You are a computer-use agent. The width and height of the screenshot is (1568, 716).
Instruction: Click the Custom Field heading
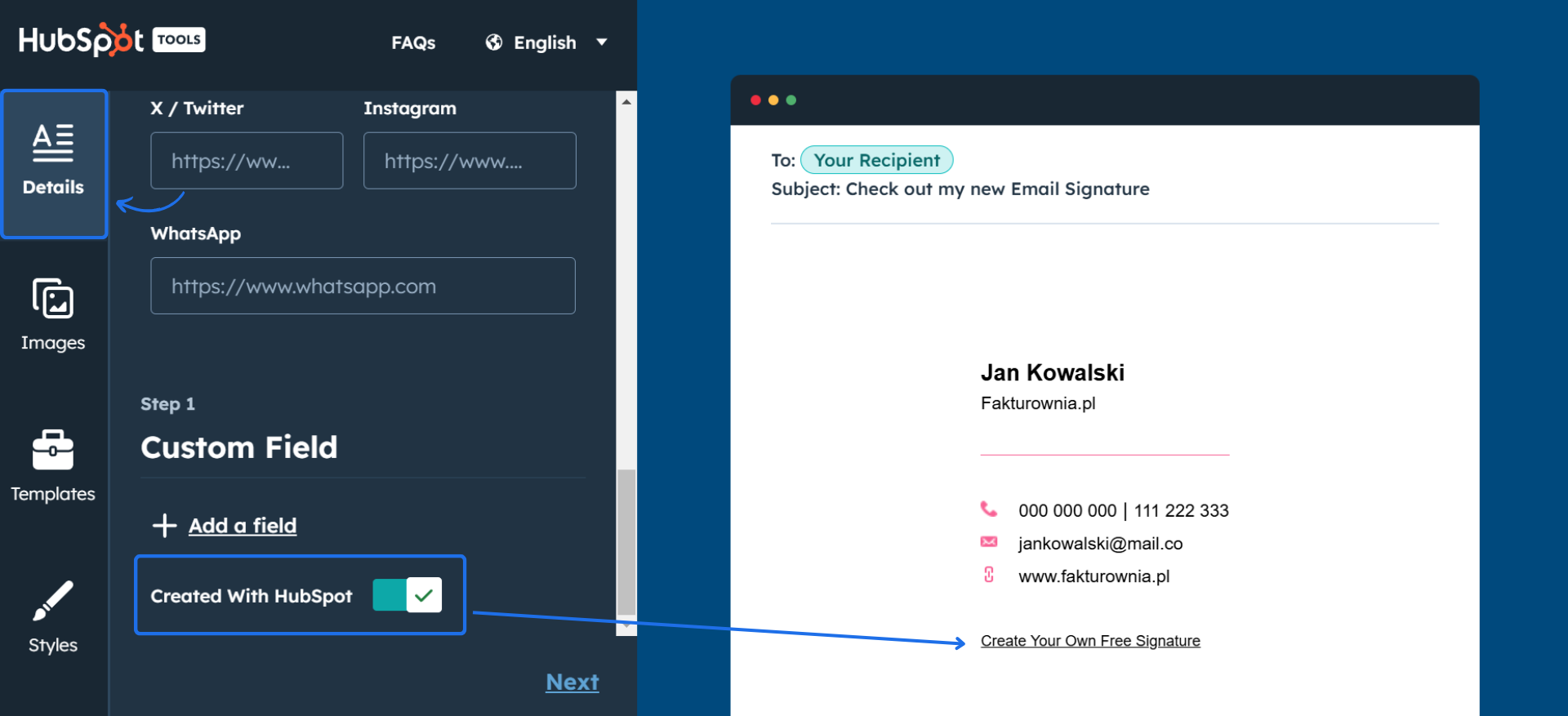pos(239,447)
